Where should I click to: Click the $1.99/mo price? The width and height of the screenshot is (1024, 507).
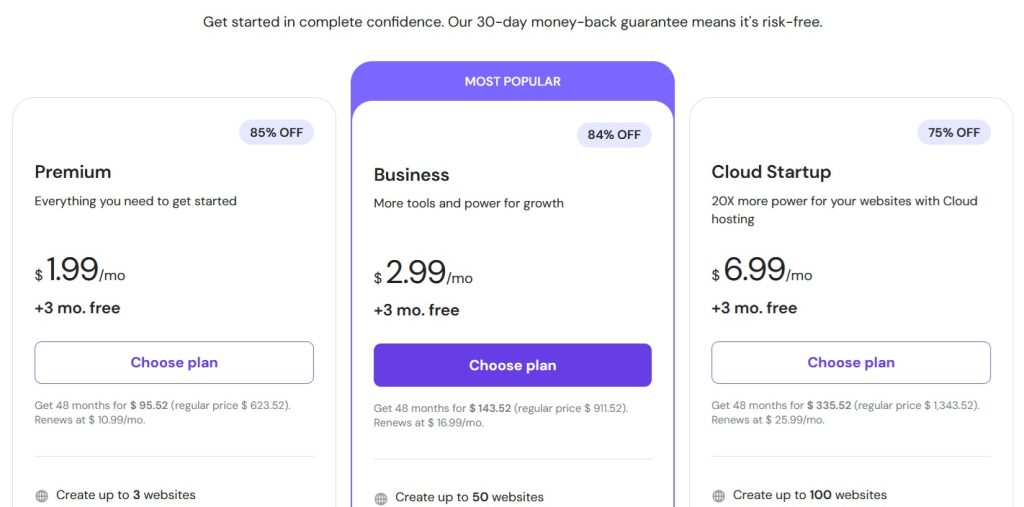80,270
